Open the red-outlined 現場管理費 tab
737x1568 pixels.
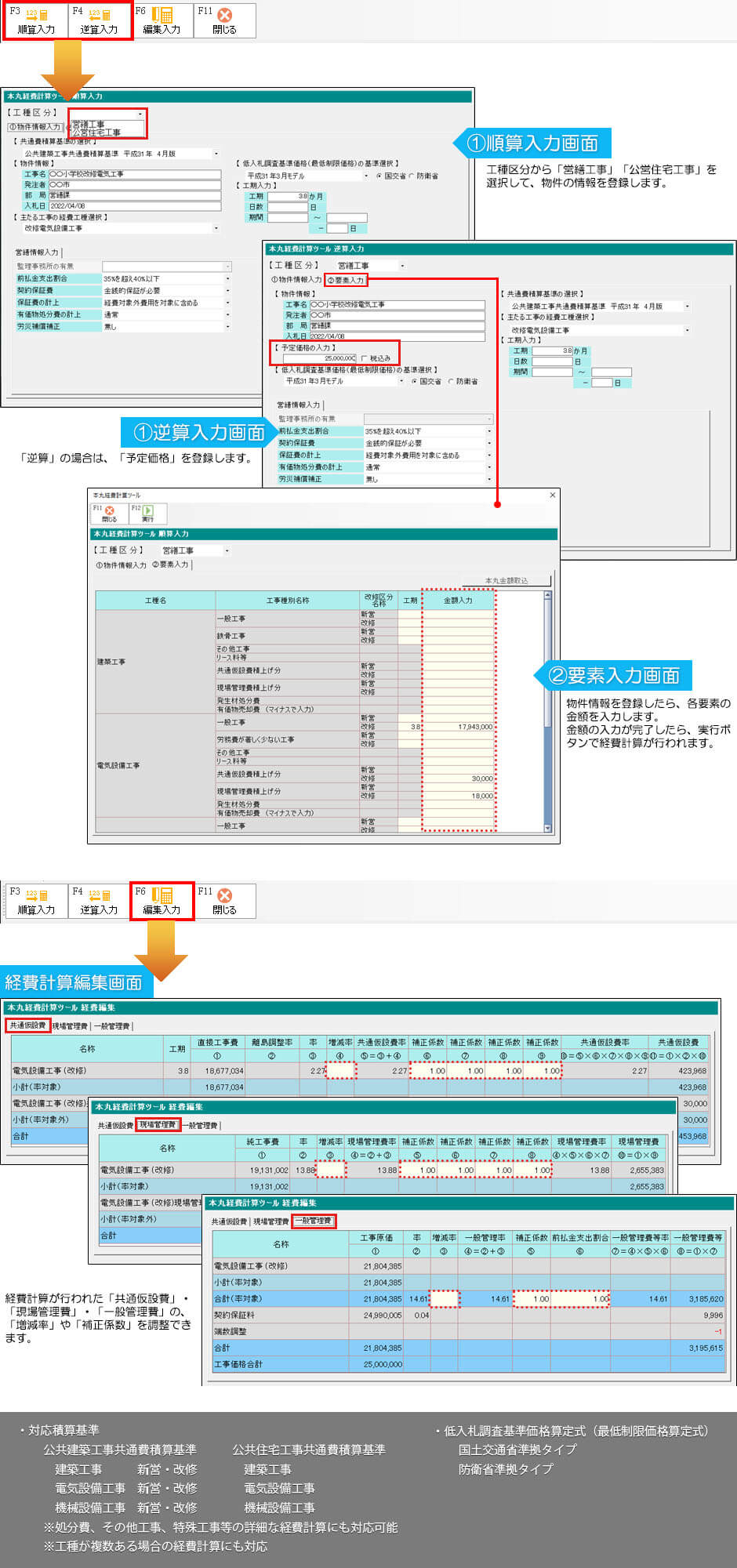pyautogui.click(x=158, y=1125)
